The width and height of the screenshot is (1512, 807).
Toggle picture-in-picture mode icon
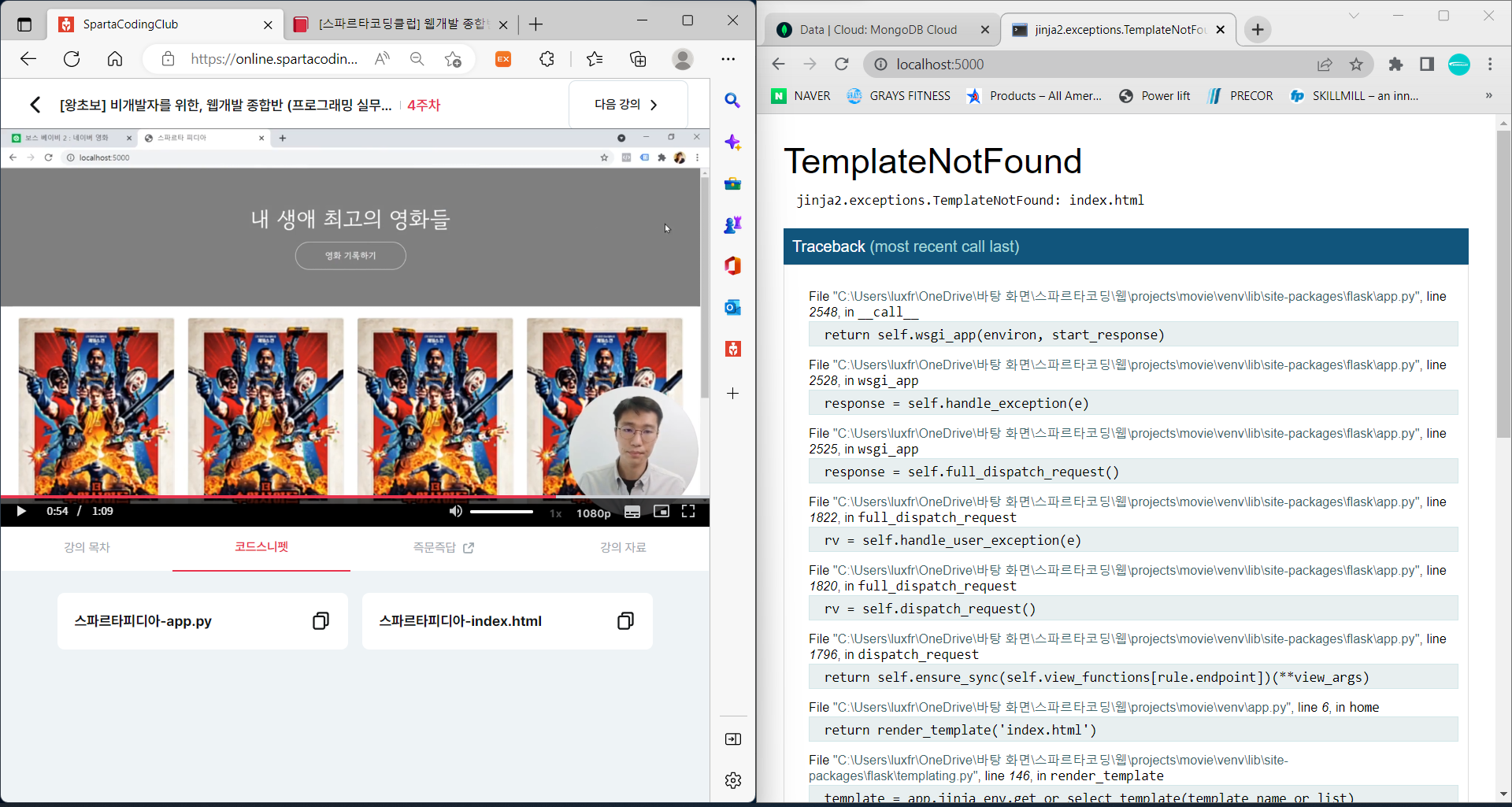pyautogui.click(x=661, y=512)
